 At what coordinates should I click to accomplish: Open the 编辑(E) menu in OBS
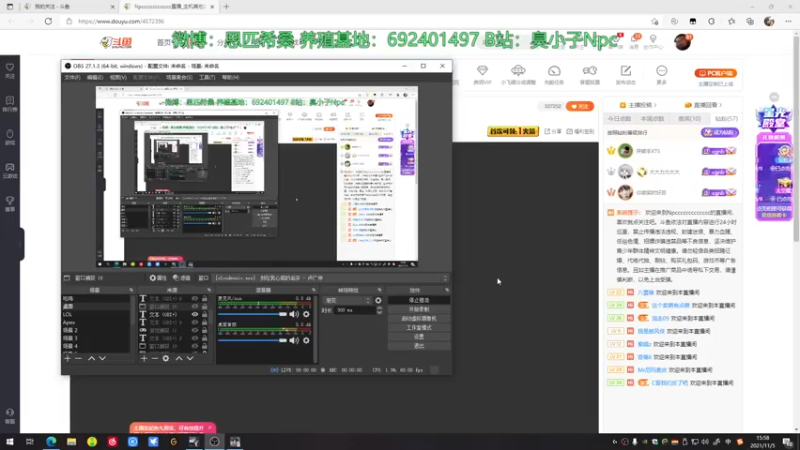tap(95, 78)
